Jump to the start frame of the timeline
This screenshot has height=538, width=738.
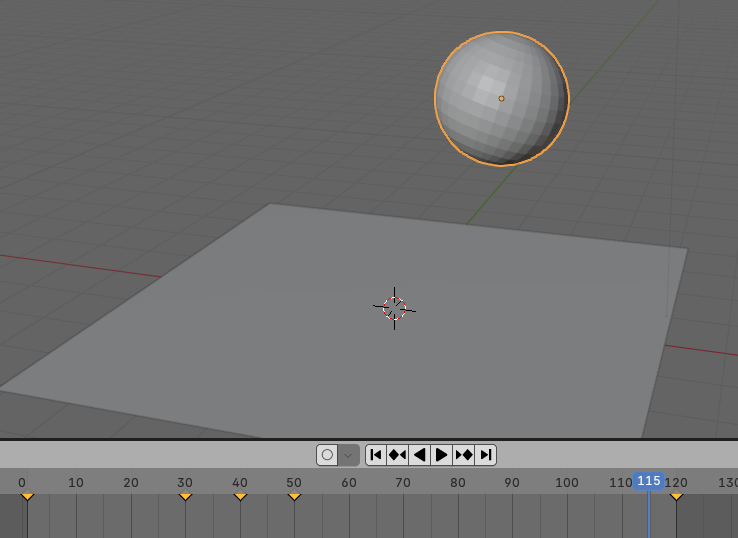376,455
